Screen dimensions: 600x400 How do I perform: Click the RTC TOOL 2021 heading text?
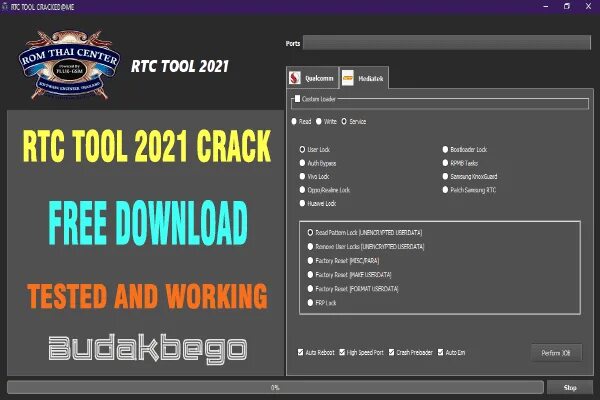tap(180, 66)
